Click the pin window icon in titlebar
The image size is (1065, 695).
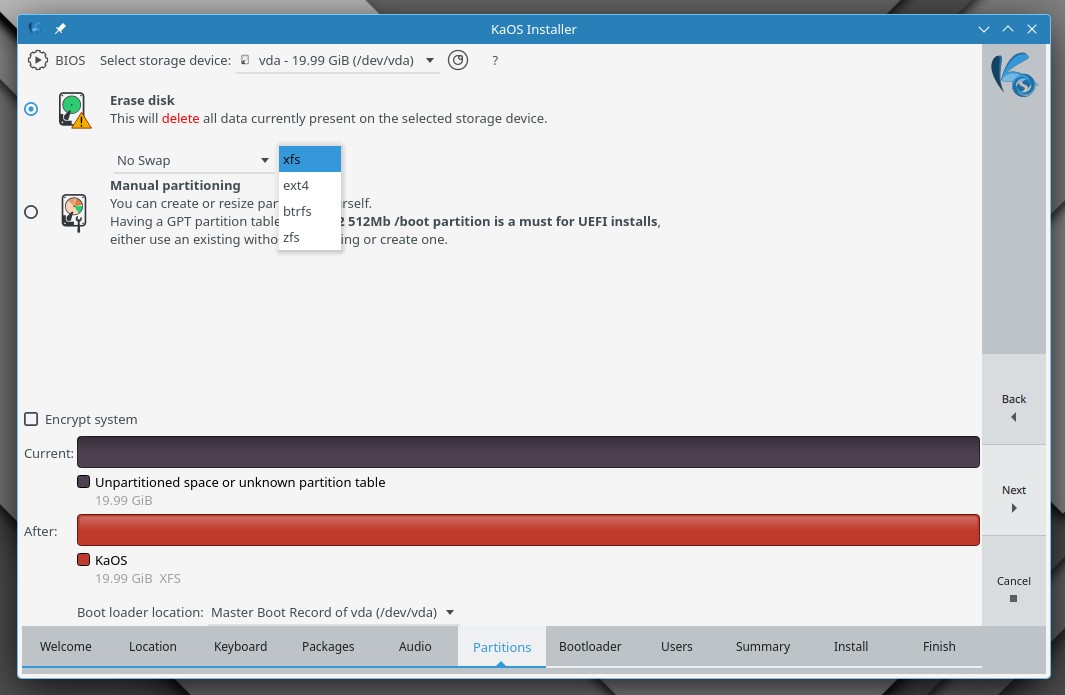pyautogui.click(x=60, y=29)
